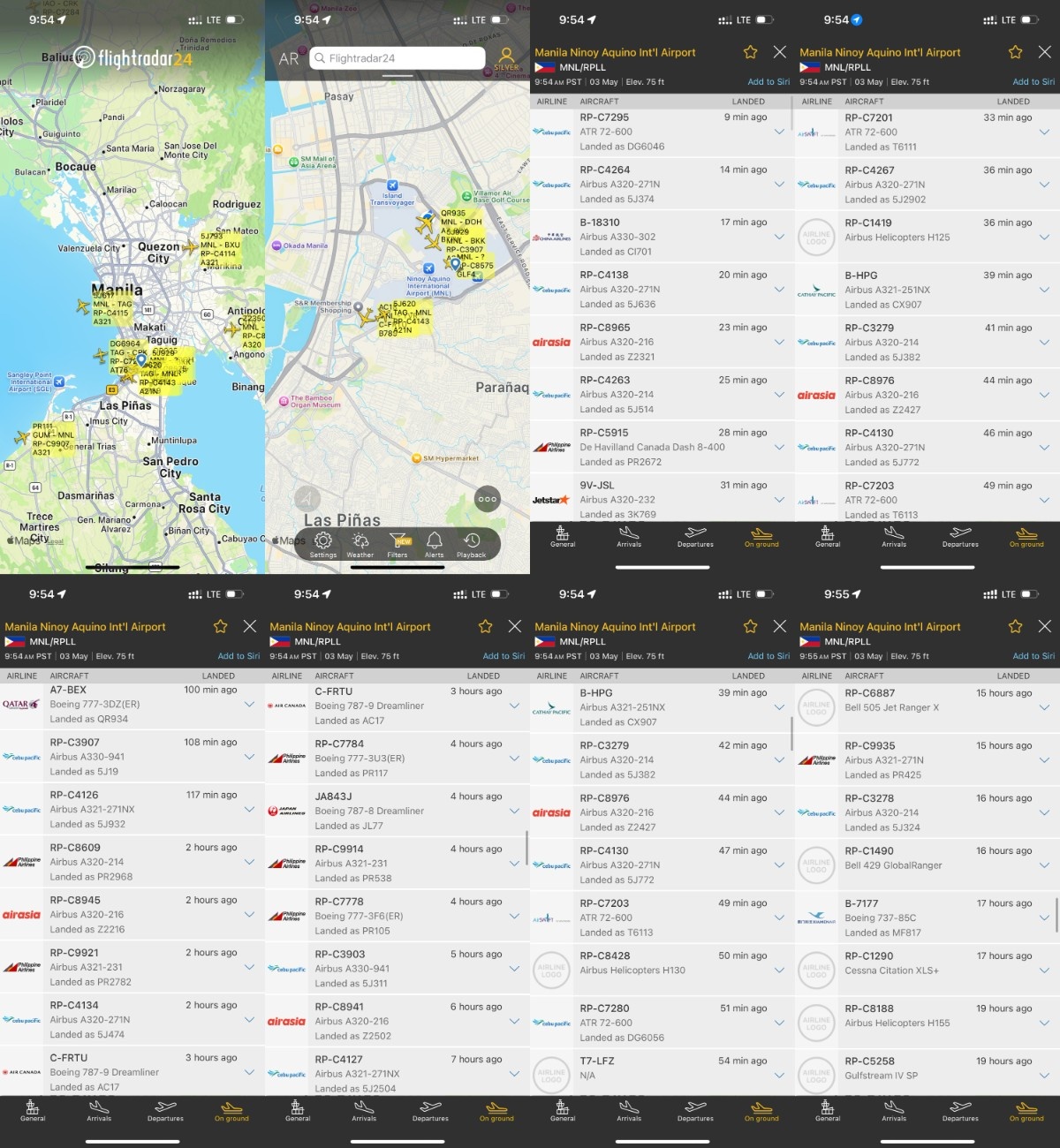
Task: Open the Playback clock icon in map toolbar
Action: pos(472,544)
